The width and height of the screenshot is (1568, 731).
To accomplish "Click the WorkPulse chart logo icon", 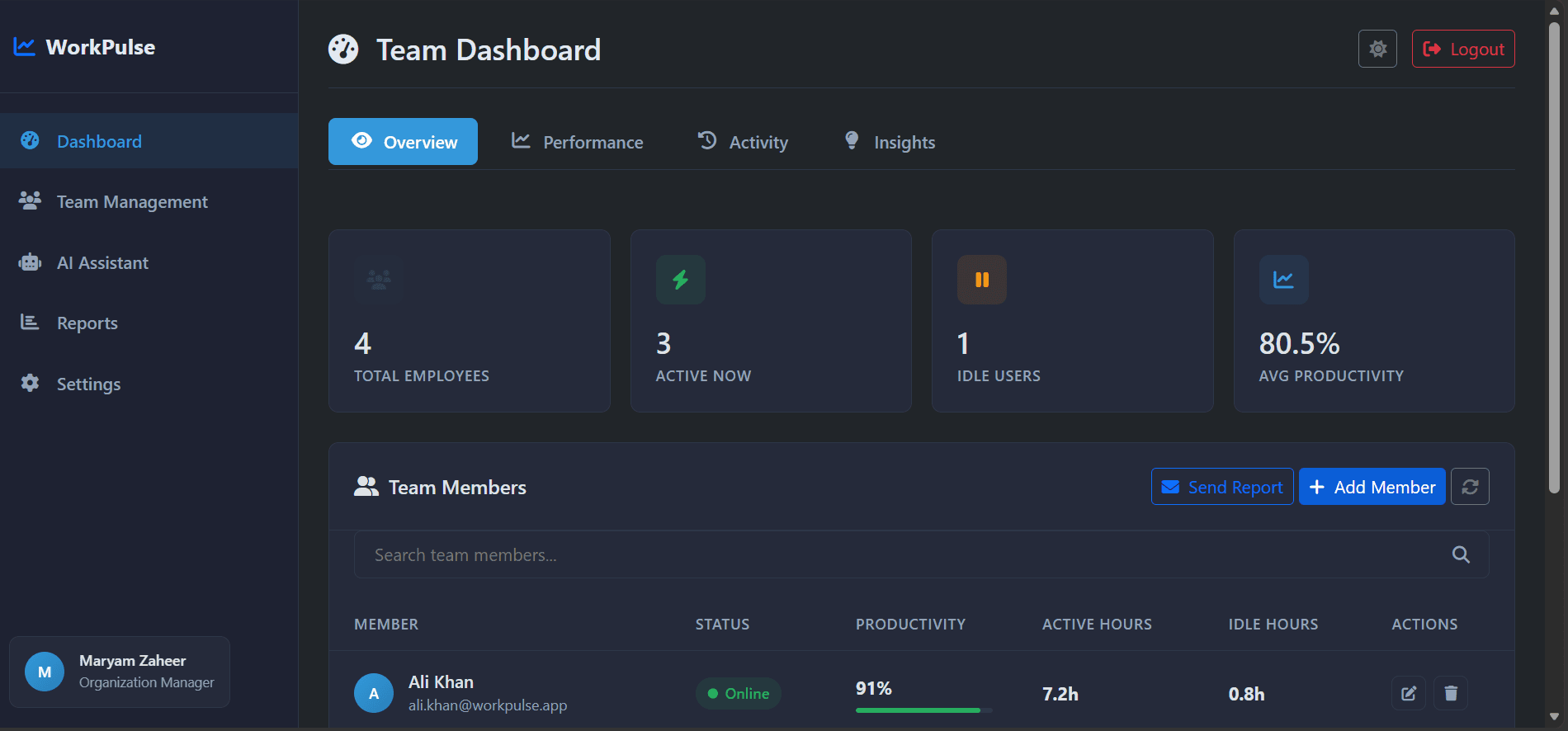I will pyautogui.click(x=24, y=47).
